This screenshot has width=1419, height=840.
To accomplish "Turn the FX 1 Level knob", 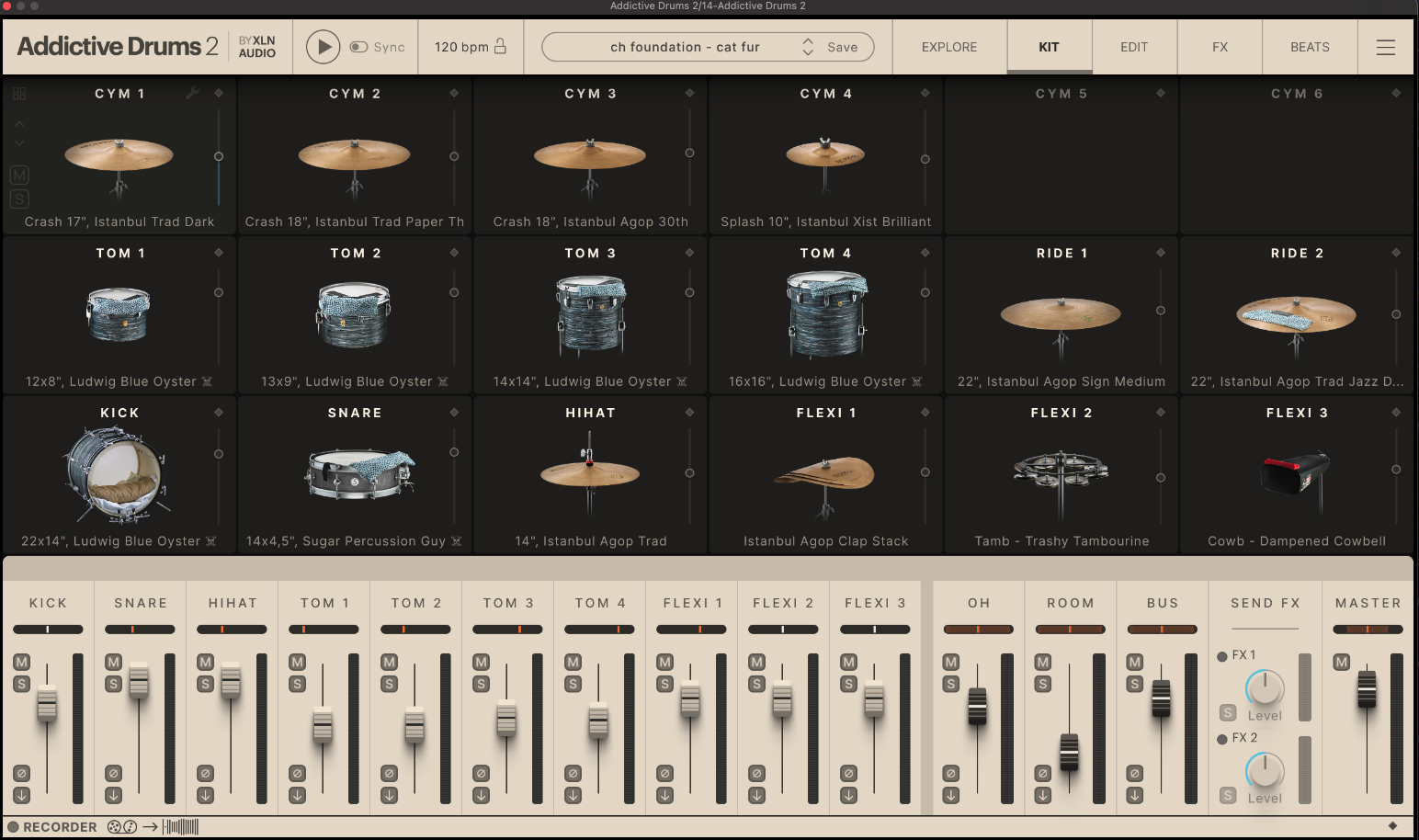I will coord(1265,687).
